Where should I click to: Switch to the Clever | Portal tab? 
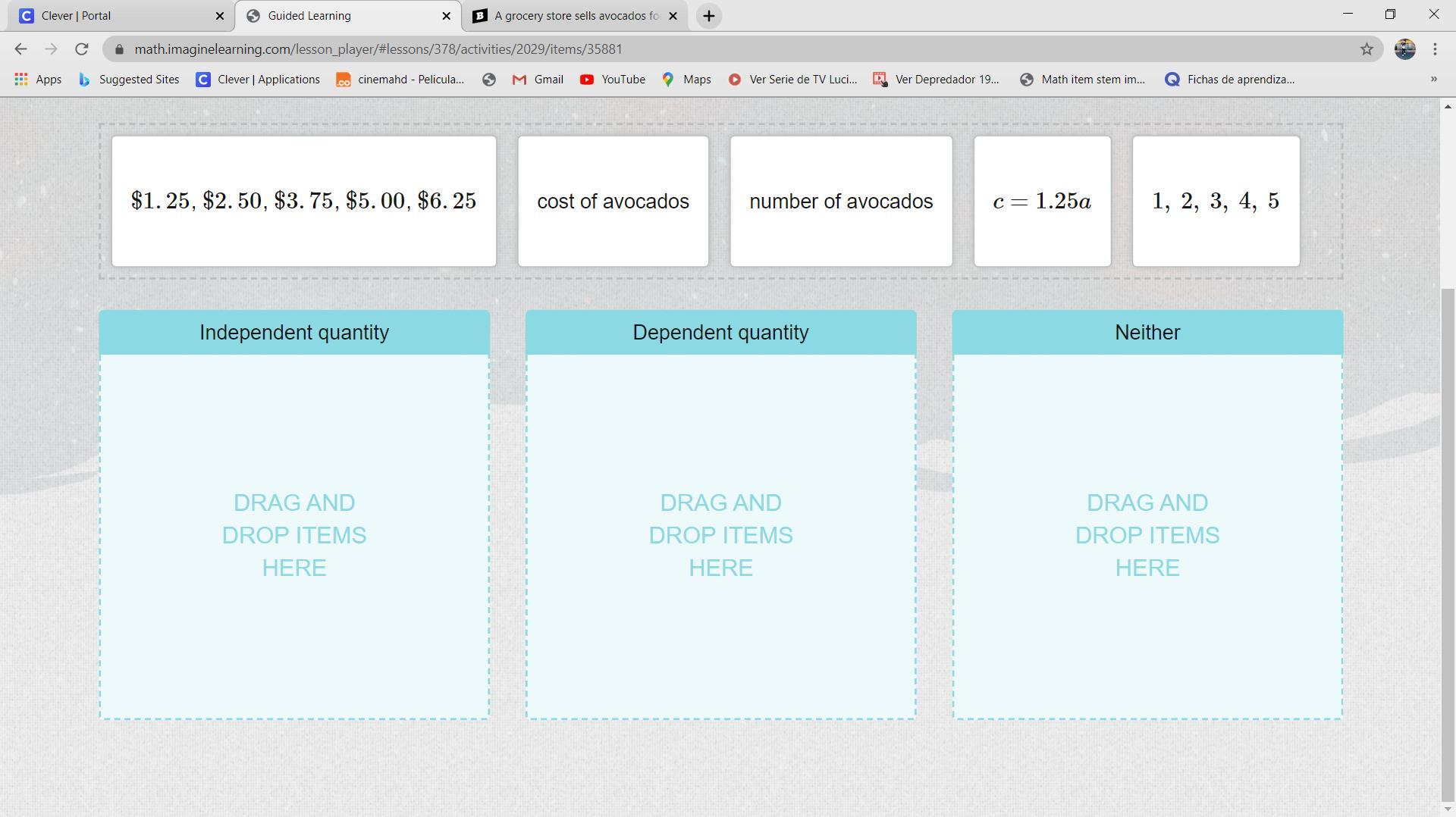coord(121,16)
